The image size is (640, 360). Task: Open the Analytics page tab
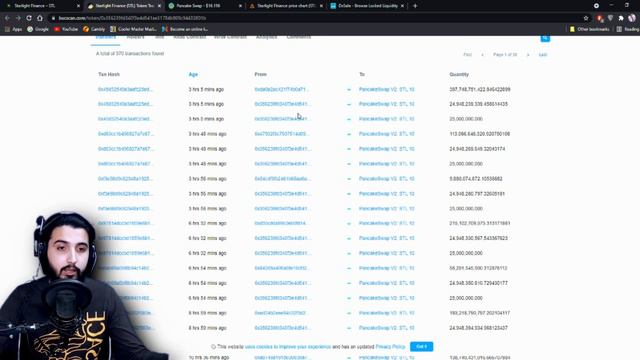[x=266, y=37]
